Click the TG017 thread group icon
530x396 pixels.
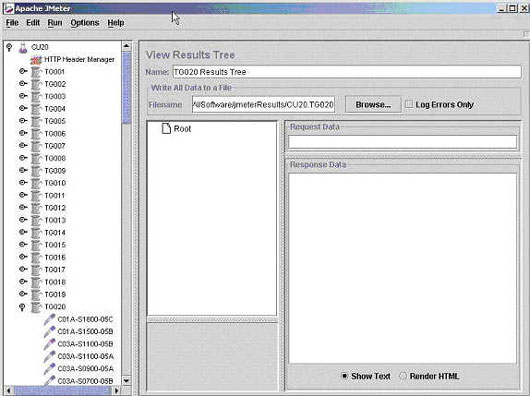click(x=36, y=270)
